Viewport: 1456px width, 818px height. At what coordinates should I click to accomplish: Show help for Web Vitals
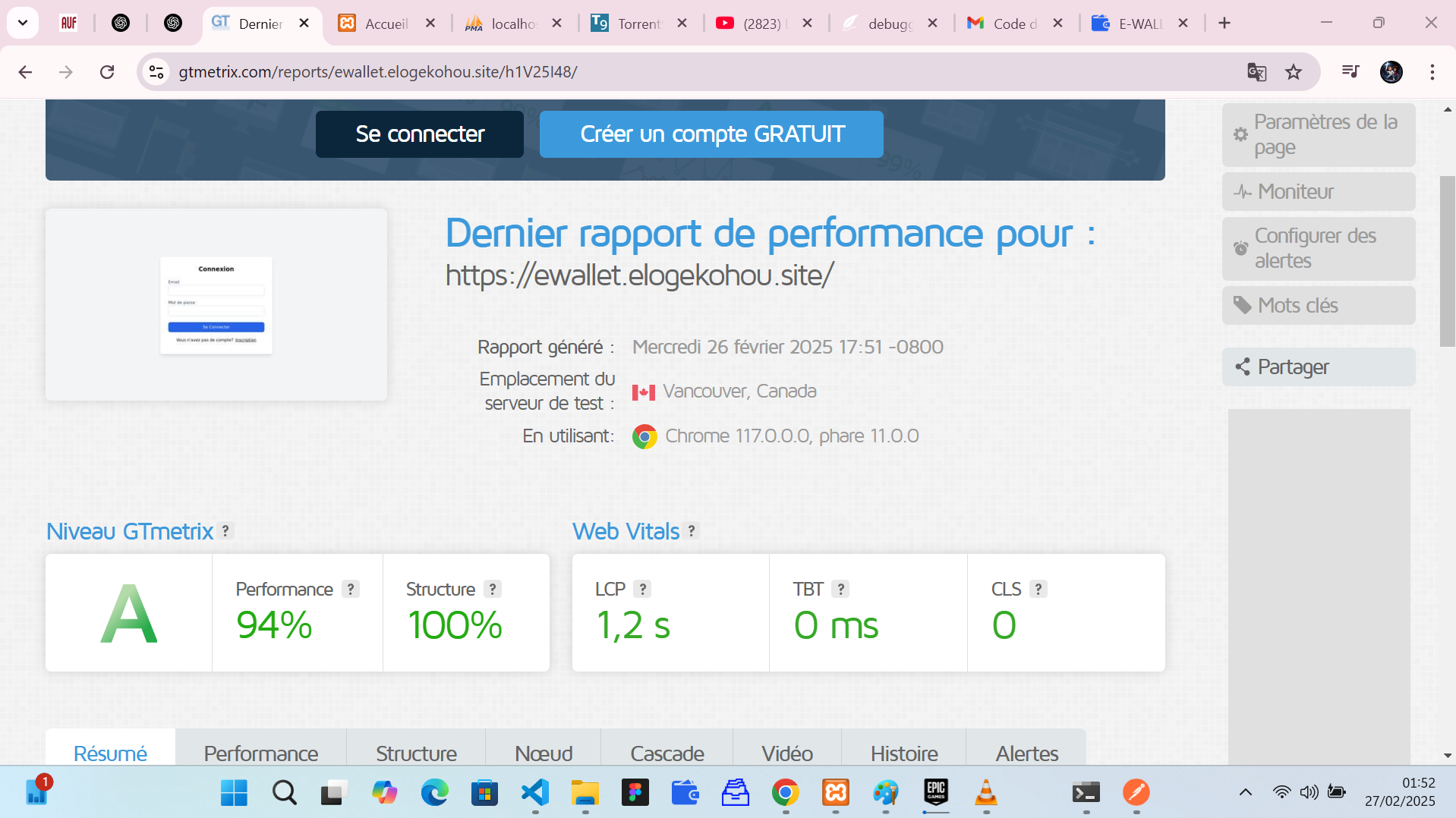691,531
